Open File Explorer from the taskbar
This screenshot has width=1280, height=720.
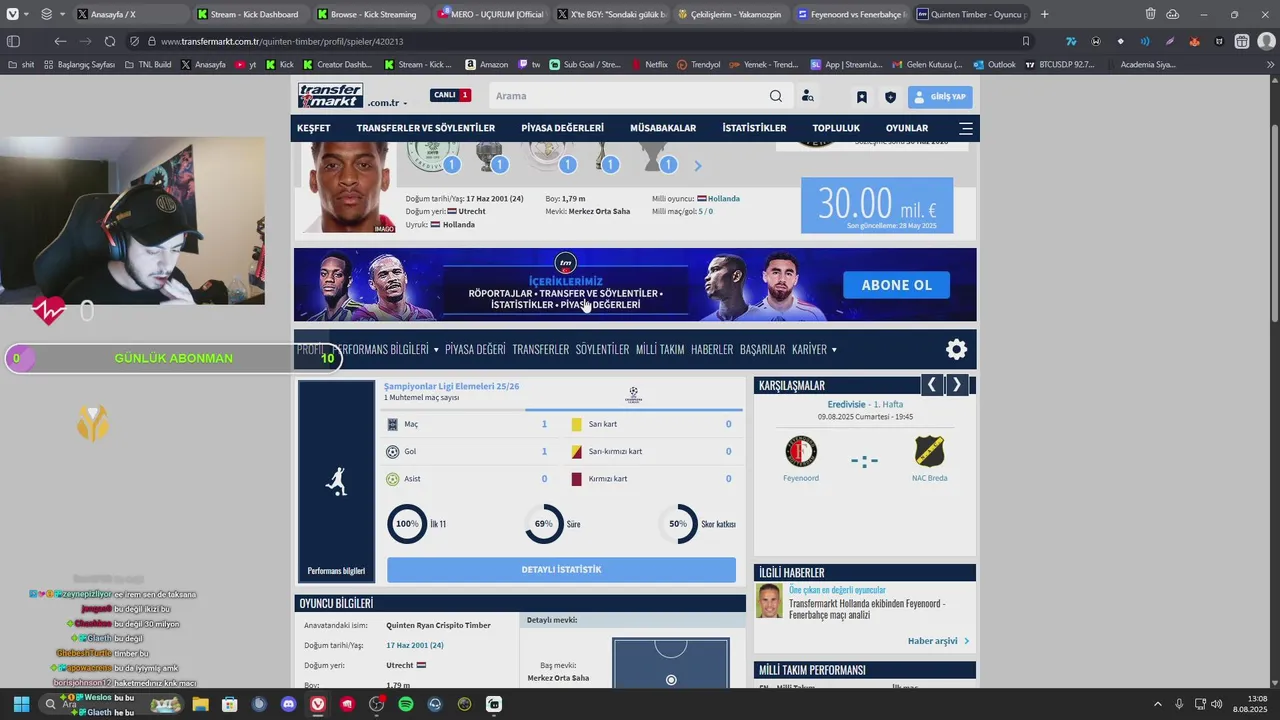coord(200,704)
